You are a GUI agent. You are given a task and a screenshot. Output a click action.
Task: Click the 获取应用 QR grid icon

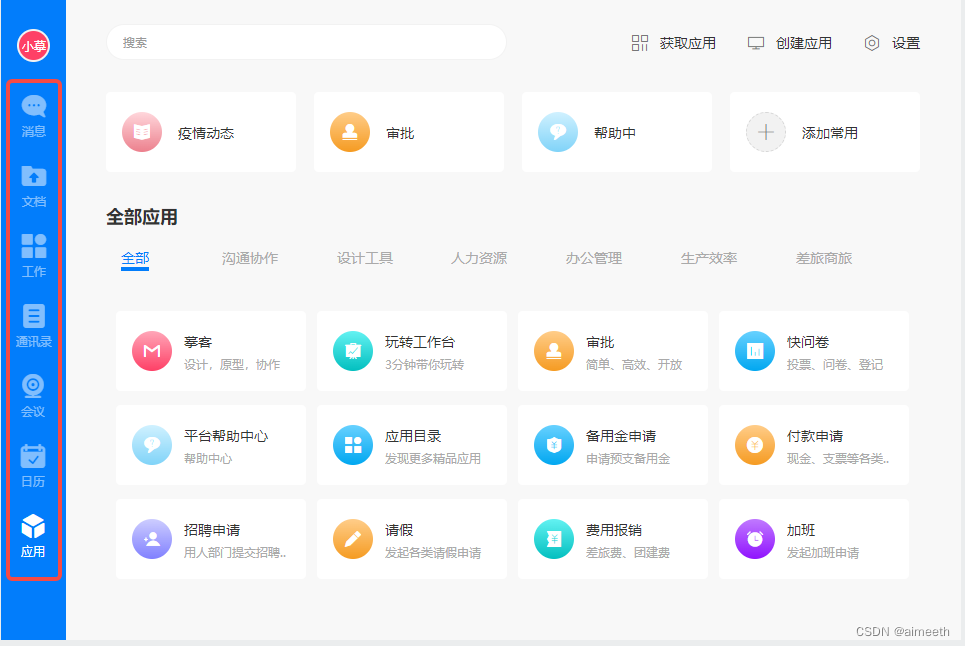(x=639, y=43)
